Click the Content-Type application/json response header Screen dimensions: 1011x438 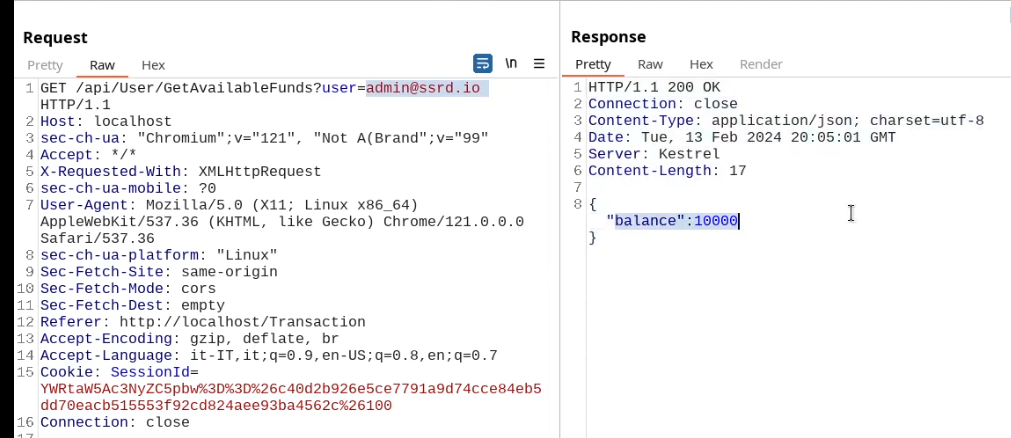(x=786, y=121)
